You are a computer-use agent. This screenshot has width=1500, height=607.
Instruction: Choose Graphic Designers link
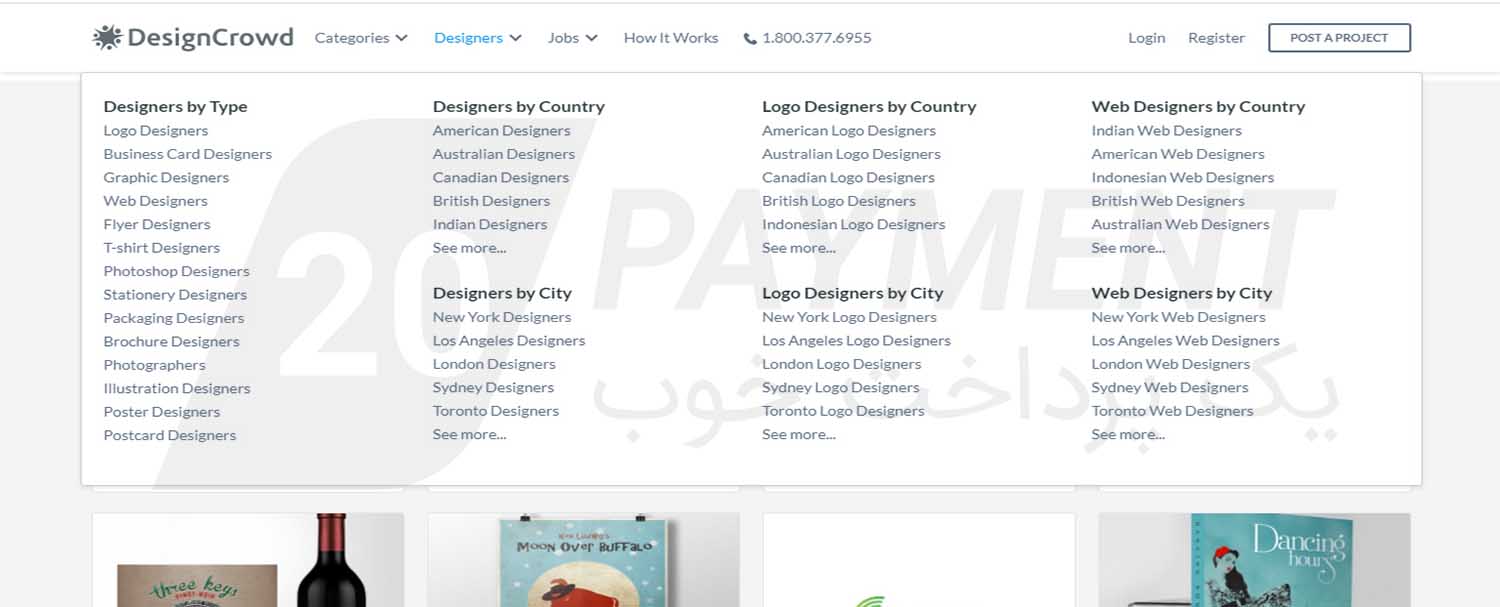pyautogui.click(x=166, y=178)
